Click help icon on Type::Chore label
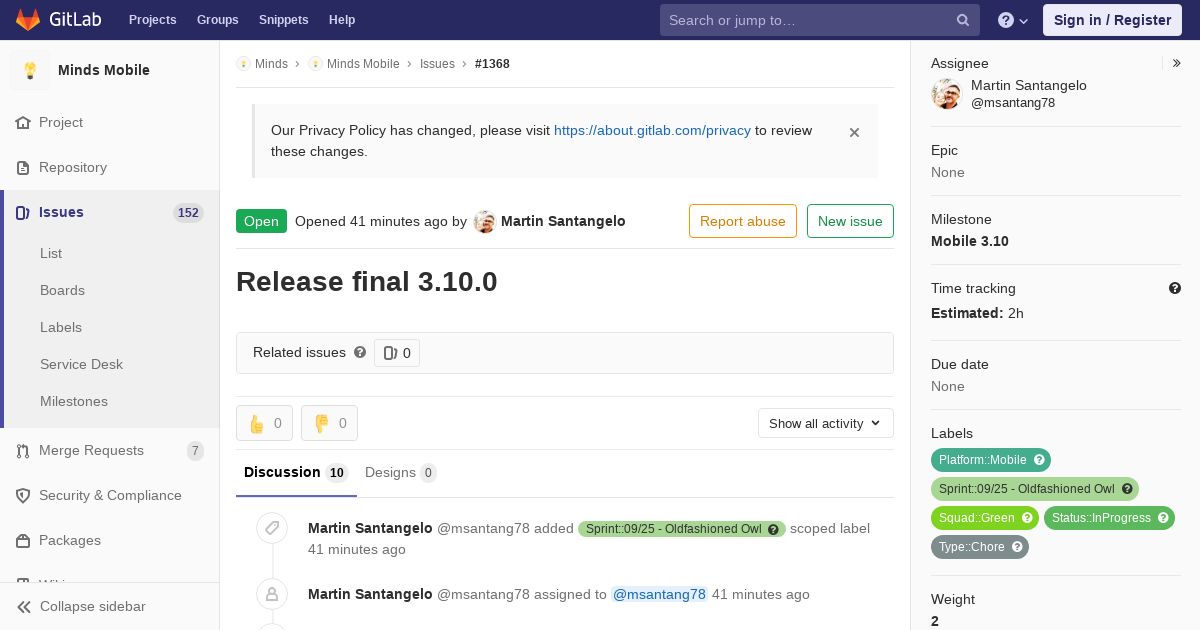The image size is (1200, 630). 1017,547
